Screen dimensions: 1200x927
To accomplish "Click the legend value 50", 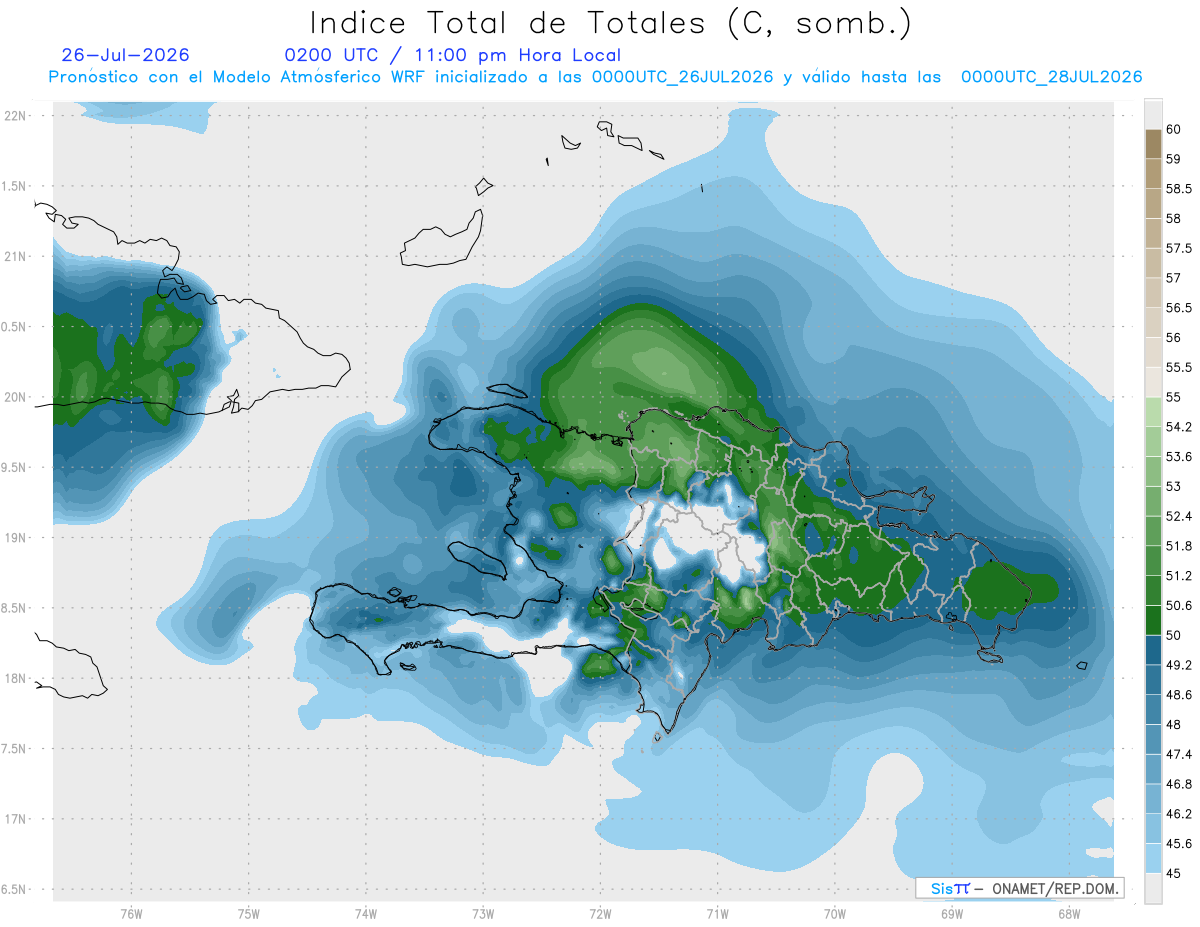I will pos(1175,635).
